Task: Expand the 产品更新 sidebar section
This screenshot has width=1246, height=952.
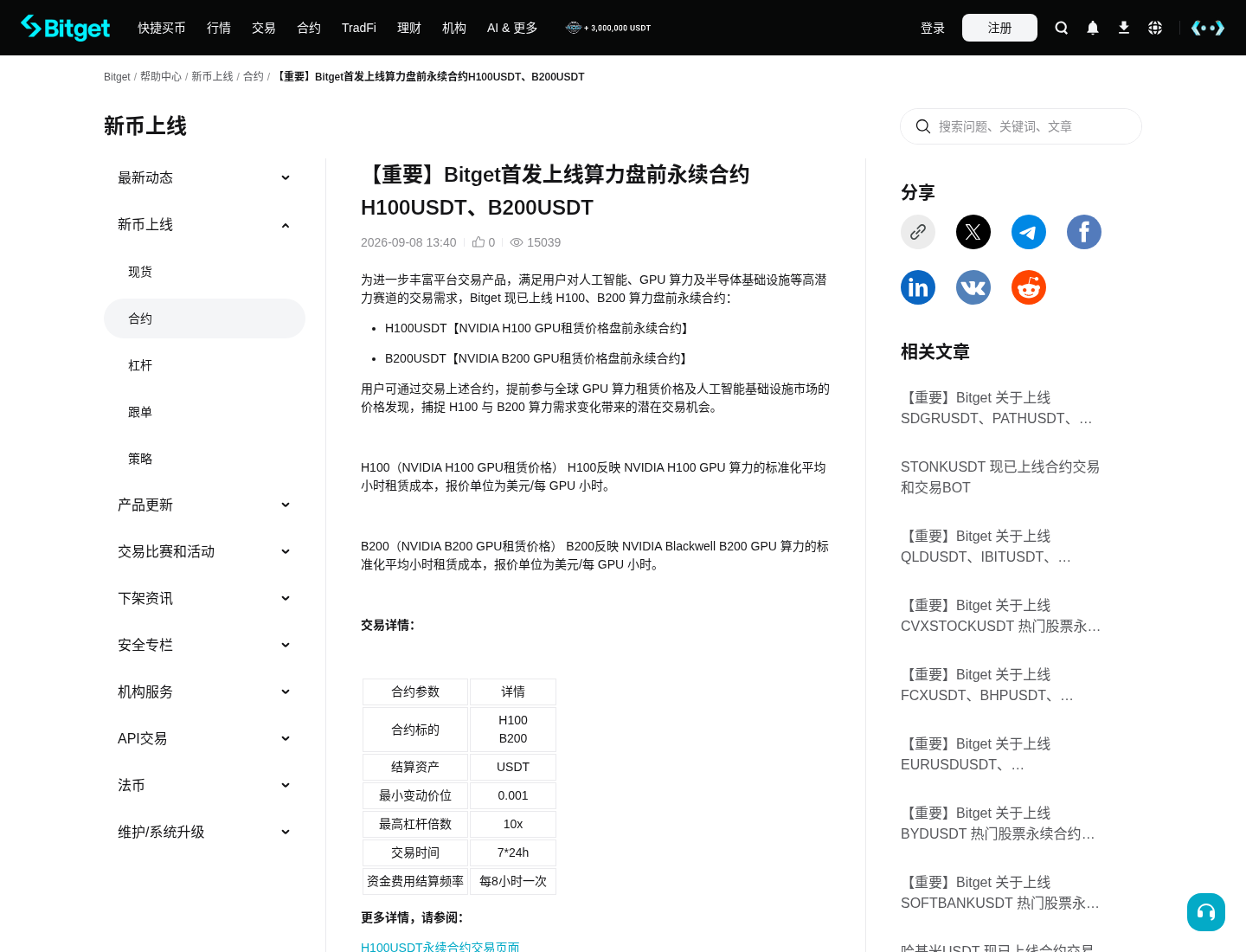Action: tap(204, 505)
